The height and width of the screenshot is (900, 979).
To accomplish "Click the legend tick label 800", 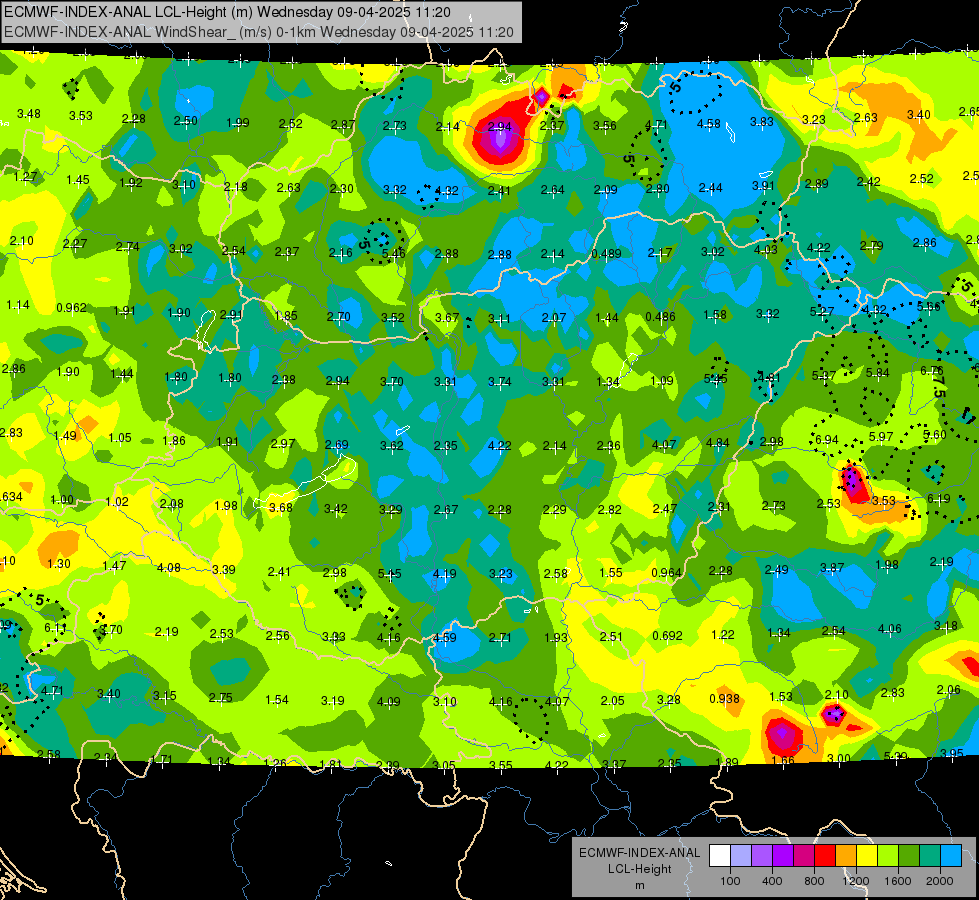I will (x=814, y=881).
